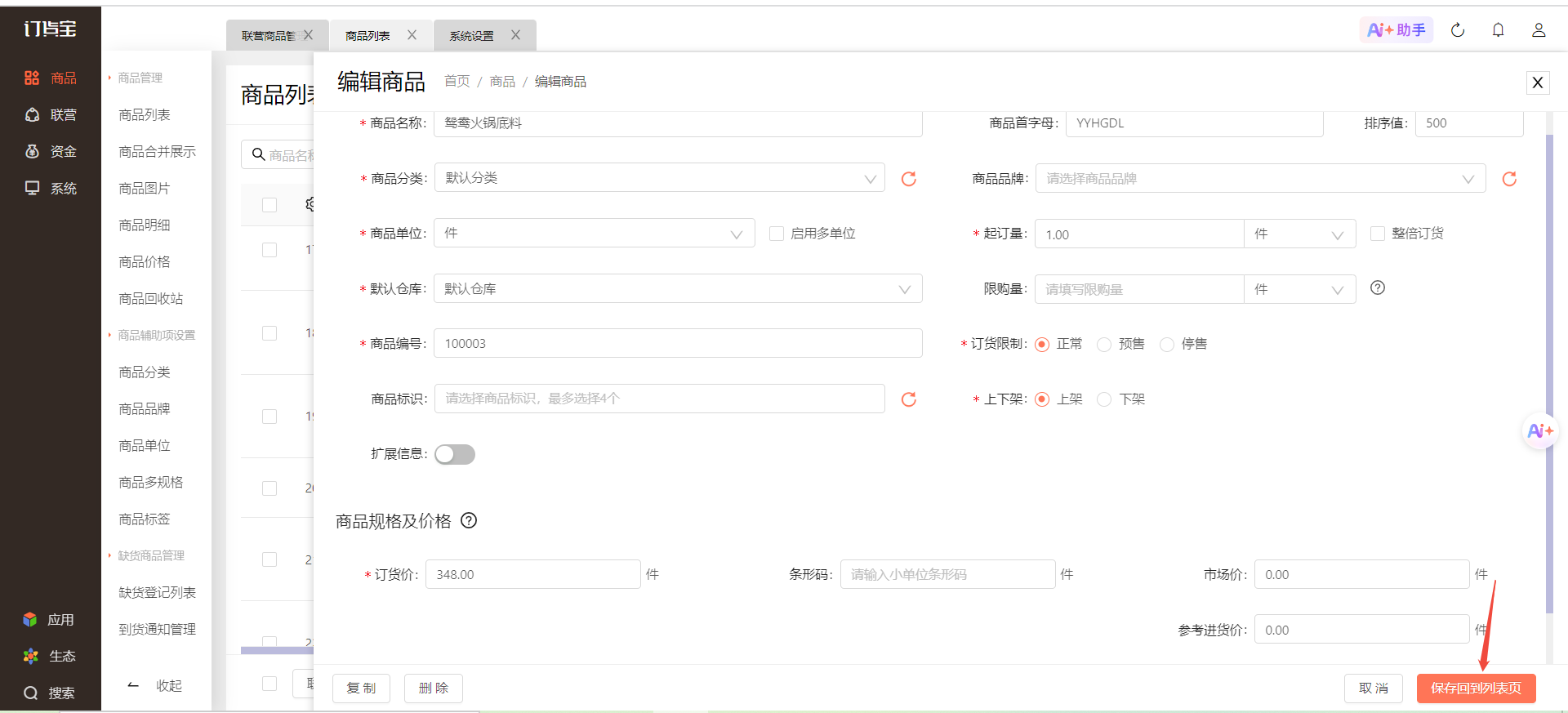
Task: Open 应用 in the sidebar
Action: click(49, 619)
